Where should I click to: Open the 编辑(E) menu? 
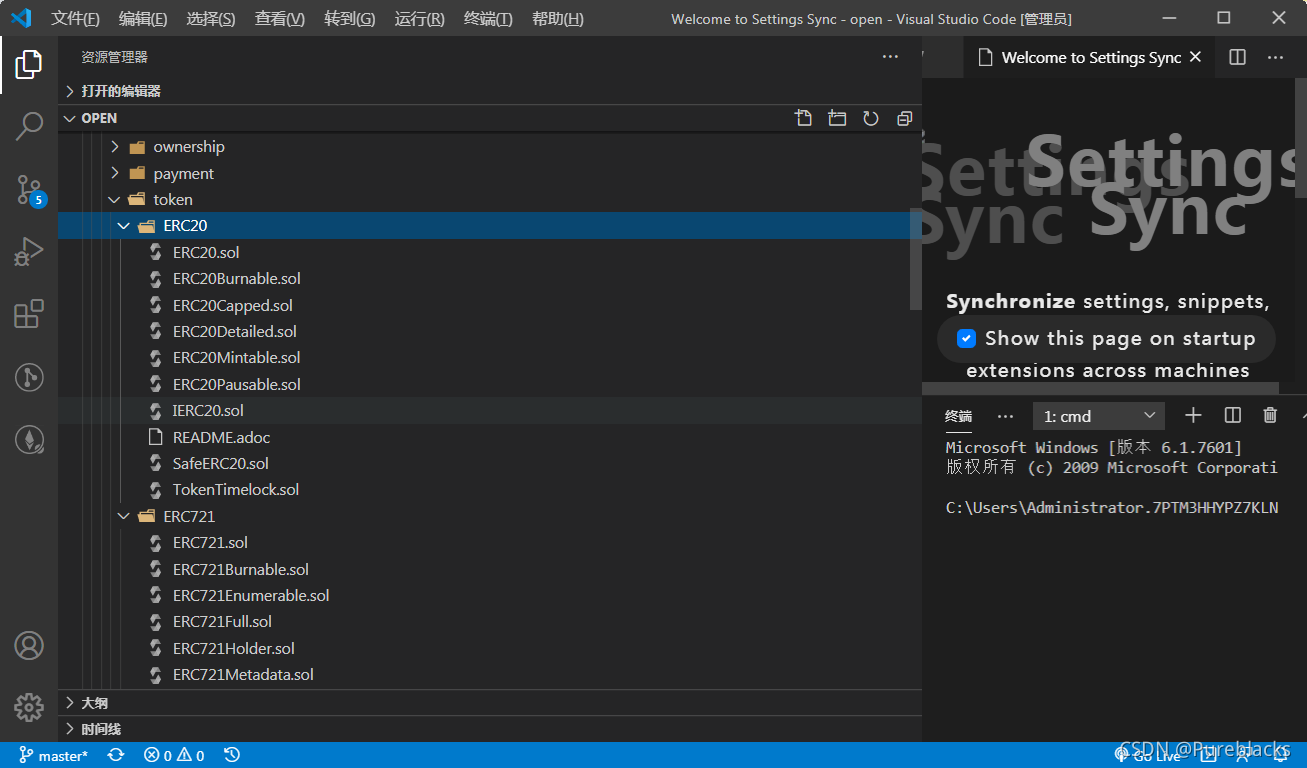pyautogui.click(x=143, y=19)
